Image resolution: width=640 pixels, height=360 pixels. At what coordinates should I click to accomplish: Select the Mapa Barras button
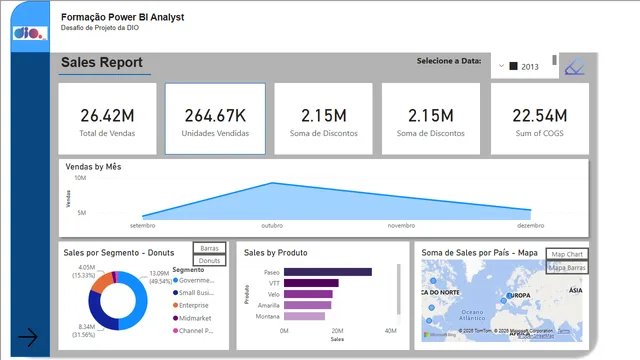(567, 268)
